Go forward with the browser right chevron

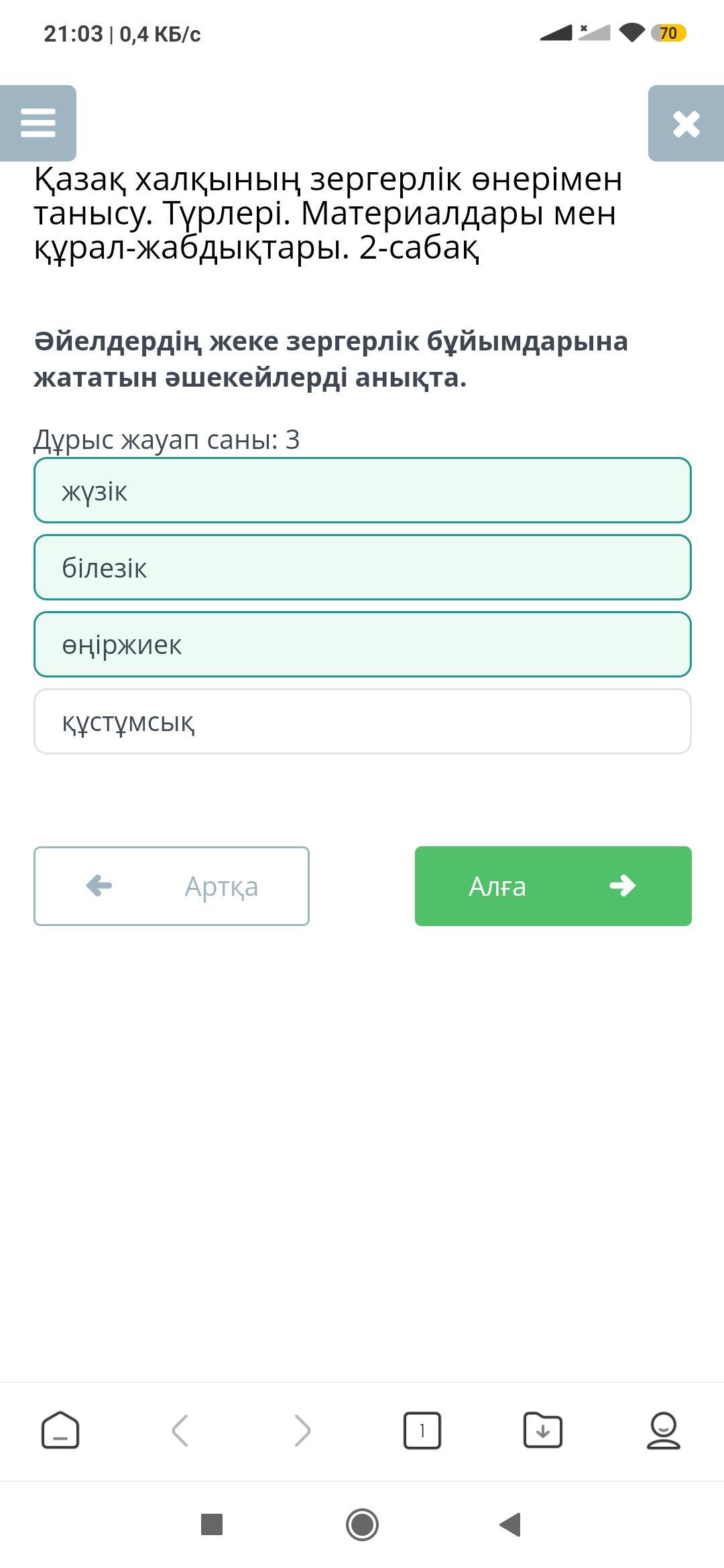tap(302, 1431)
